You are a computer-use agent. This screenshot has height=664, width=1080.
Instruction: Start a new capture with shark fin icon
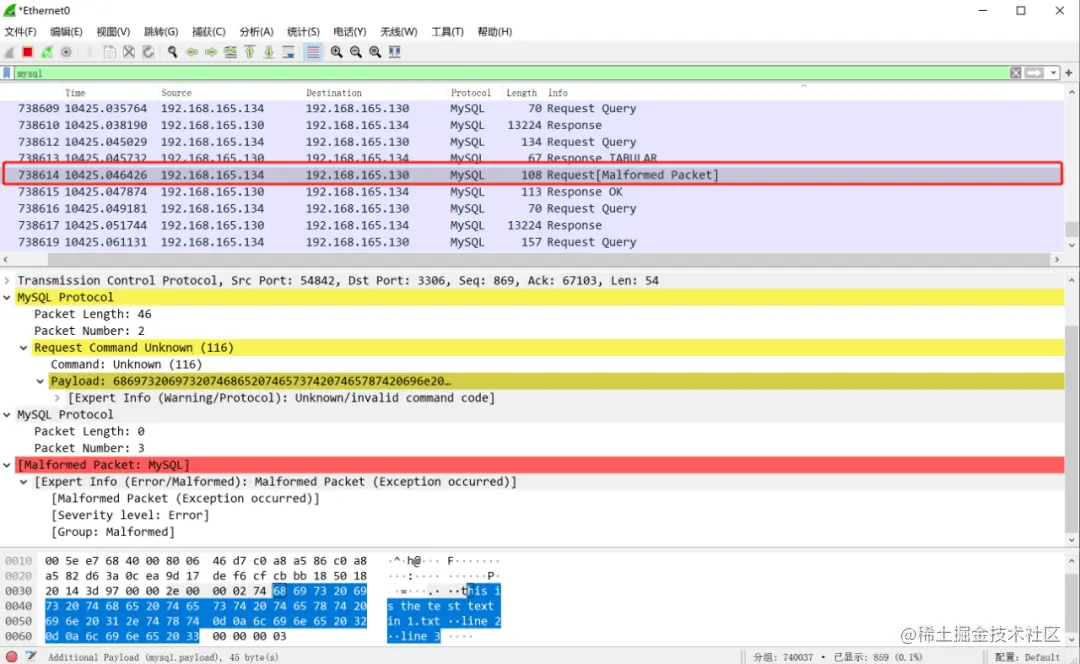(9, 52)
